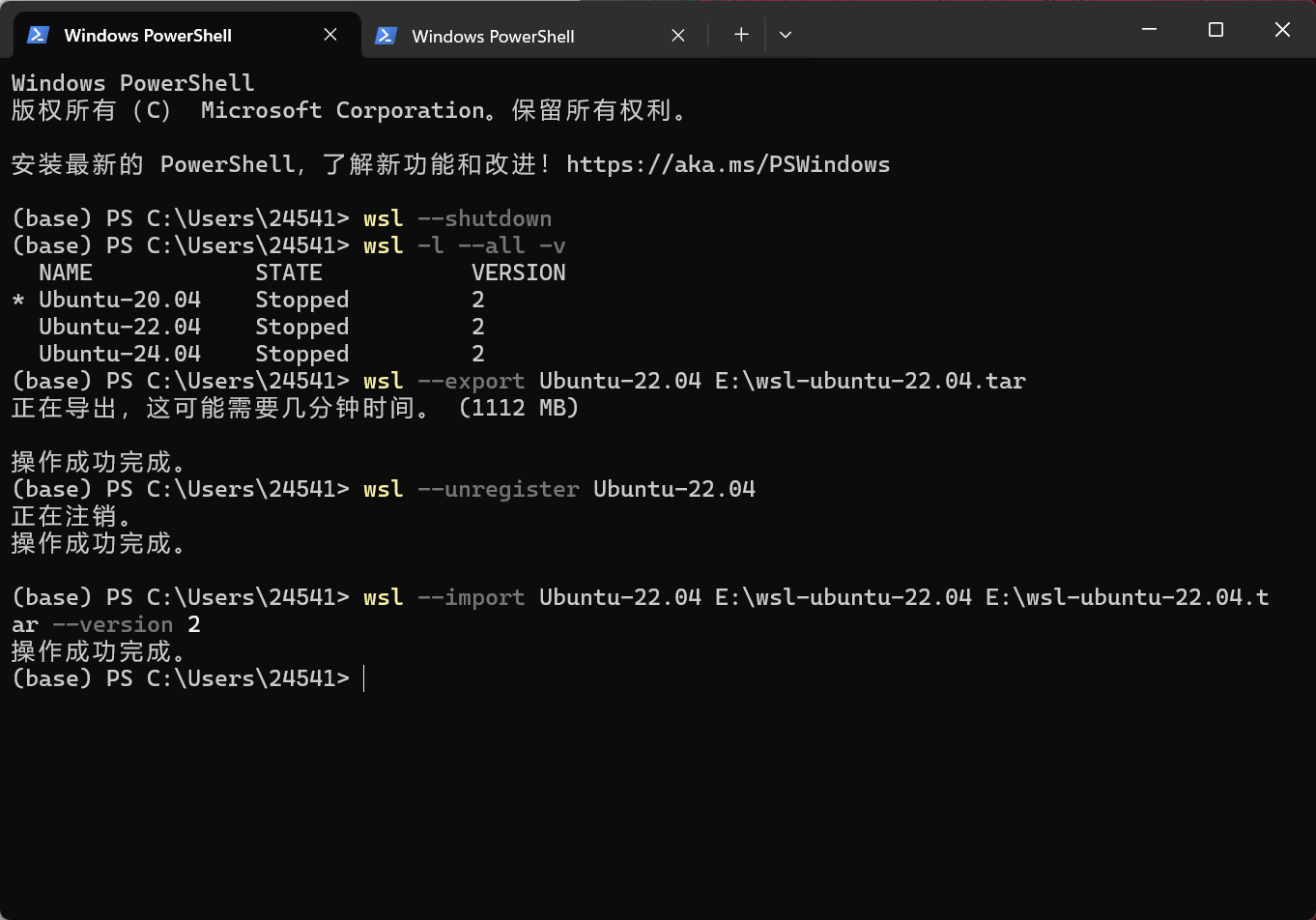Place cursor at the last empty prompt
Viewport: 1316px width, 920px height.
point(364,678)
